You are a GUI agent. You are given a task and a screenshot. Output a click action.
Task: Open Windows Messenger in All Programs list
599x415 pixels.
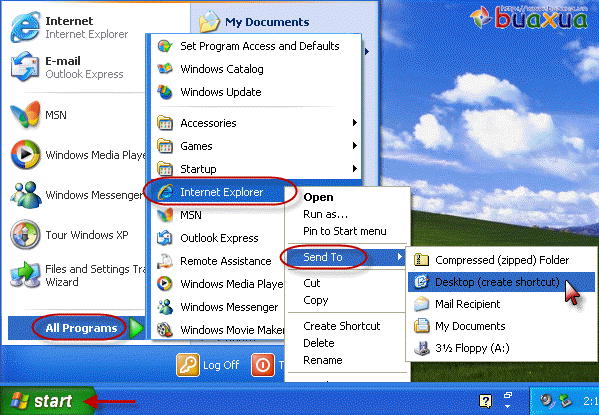[x=218, y=307]
